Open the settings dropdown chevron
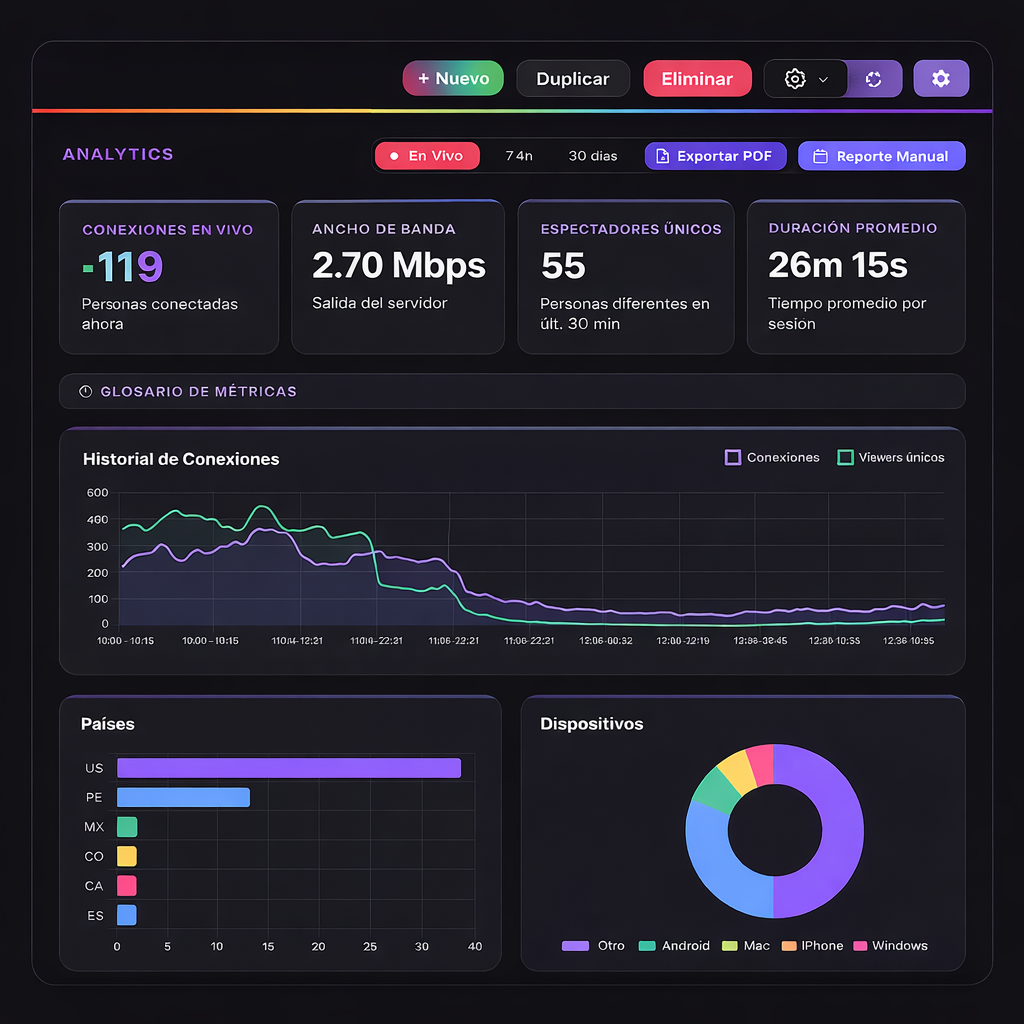 [823, 79]
